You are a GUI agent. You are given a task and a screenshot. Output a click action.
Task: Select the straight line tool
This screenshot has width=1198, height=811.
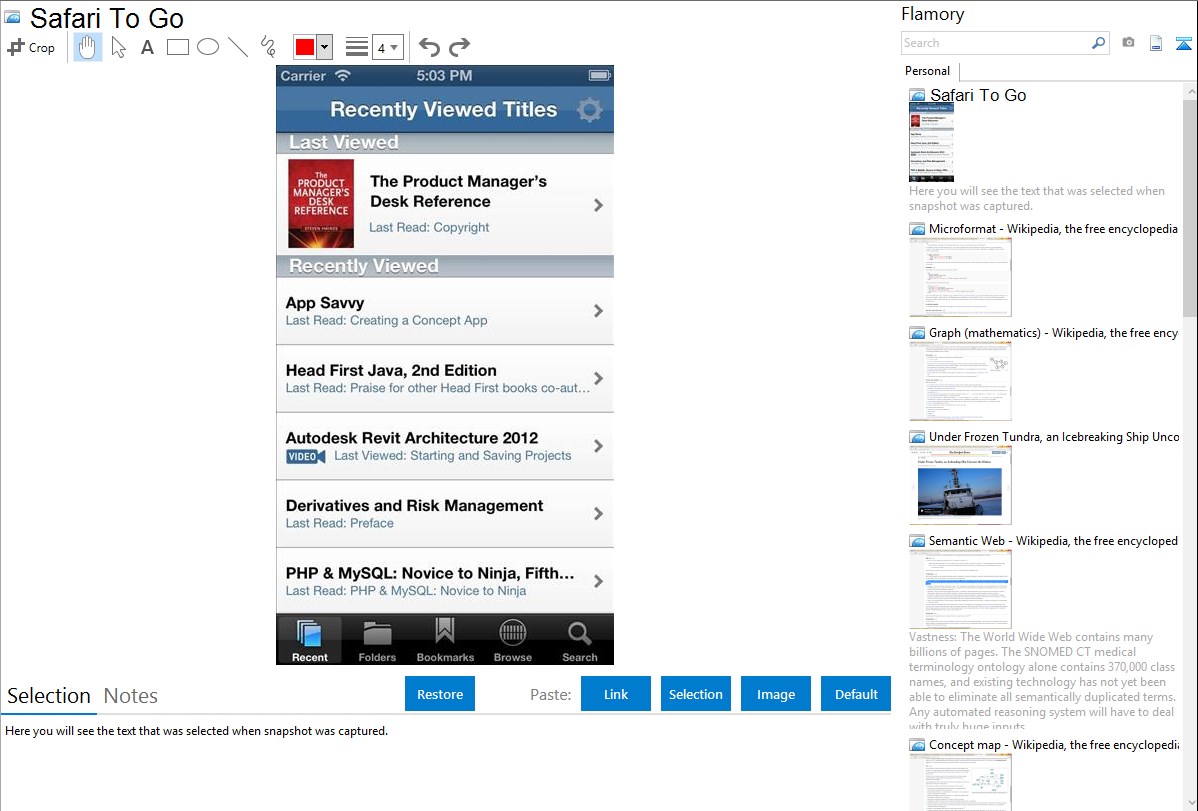[238, 47]
